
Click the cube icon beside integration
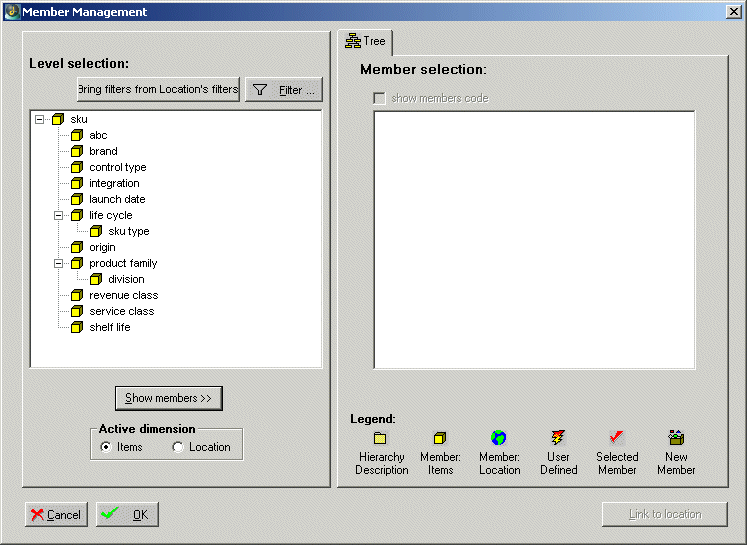[77, 183]
